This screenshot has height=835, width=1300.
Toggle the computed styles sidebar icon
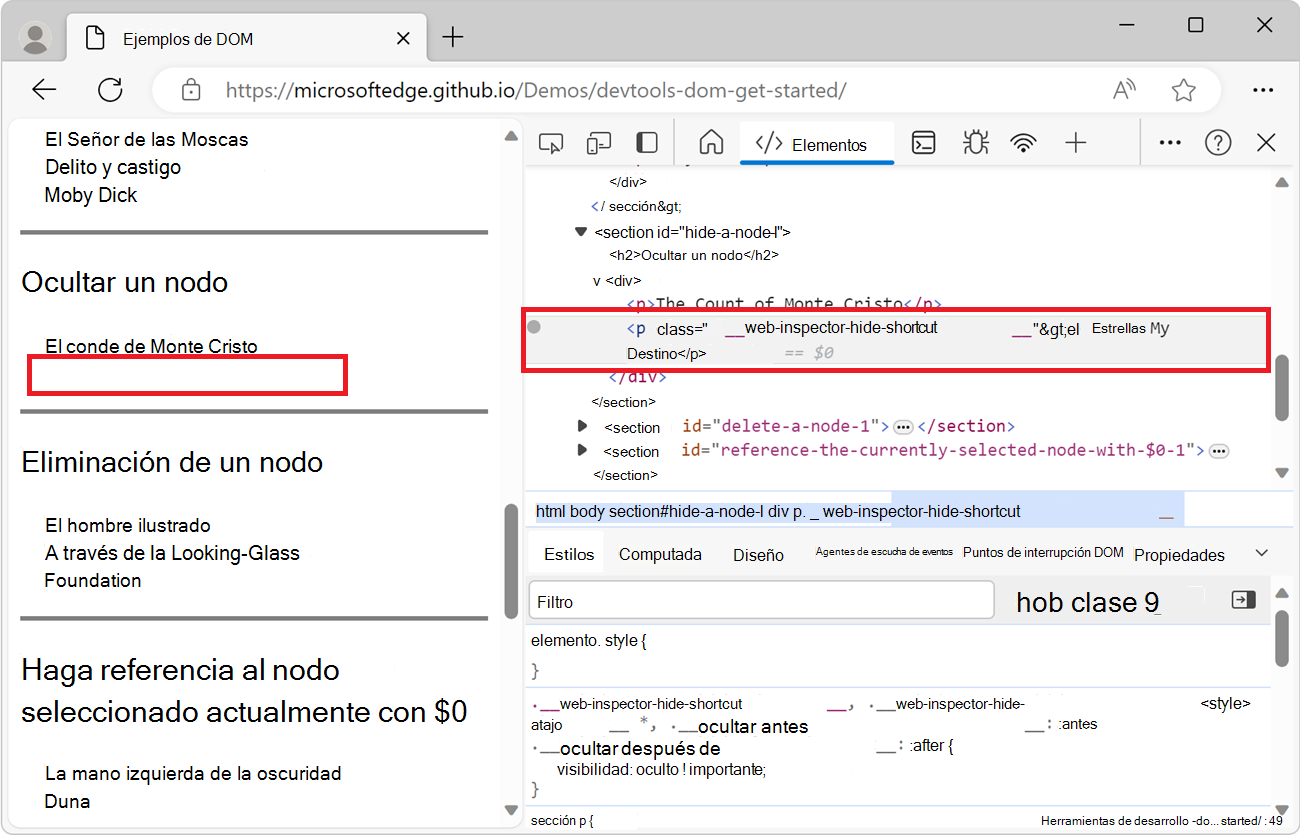pyautogui.click(x=1243, y=600)
